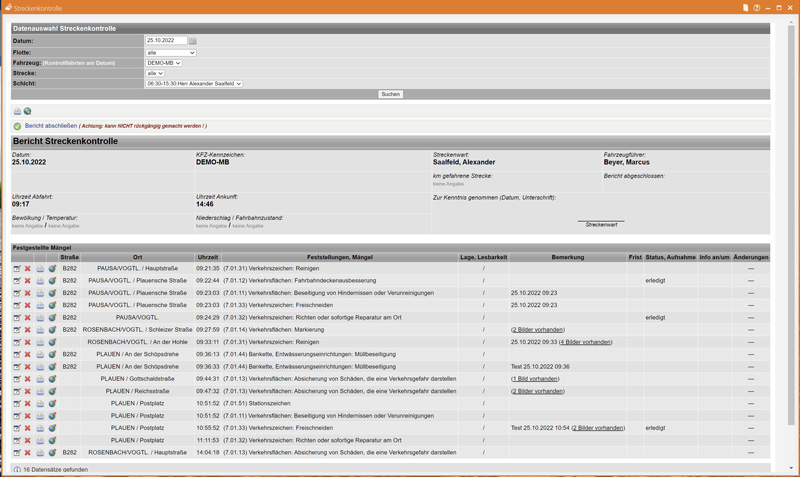Delete the 09:22:44 Fahrbahndeckenausbesserung entry
Viewport: 800px width, 477px height.
click(x=28, y=281)
